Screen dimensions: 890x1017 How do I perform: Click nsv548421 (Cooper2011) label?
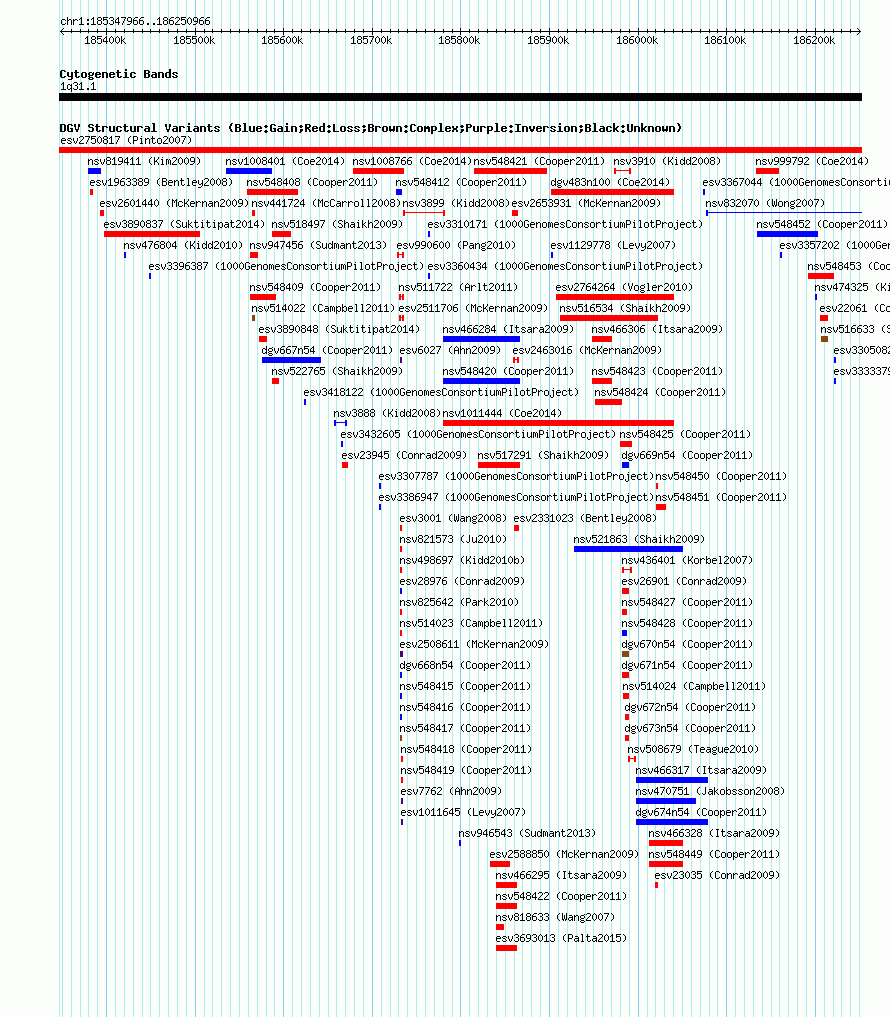[539, 161]
